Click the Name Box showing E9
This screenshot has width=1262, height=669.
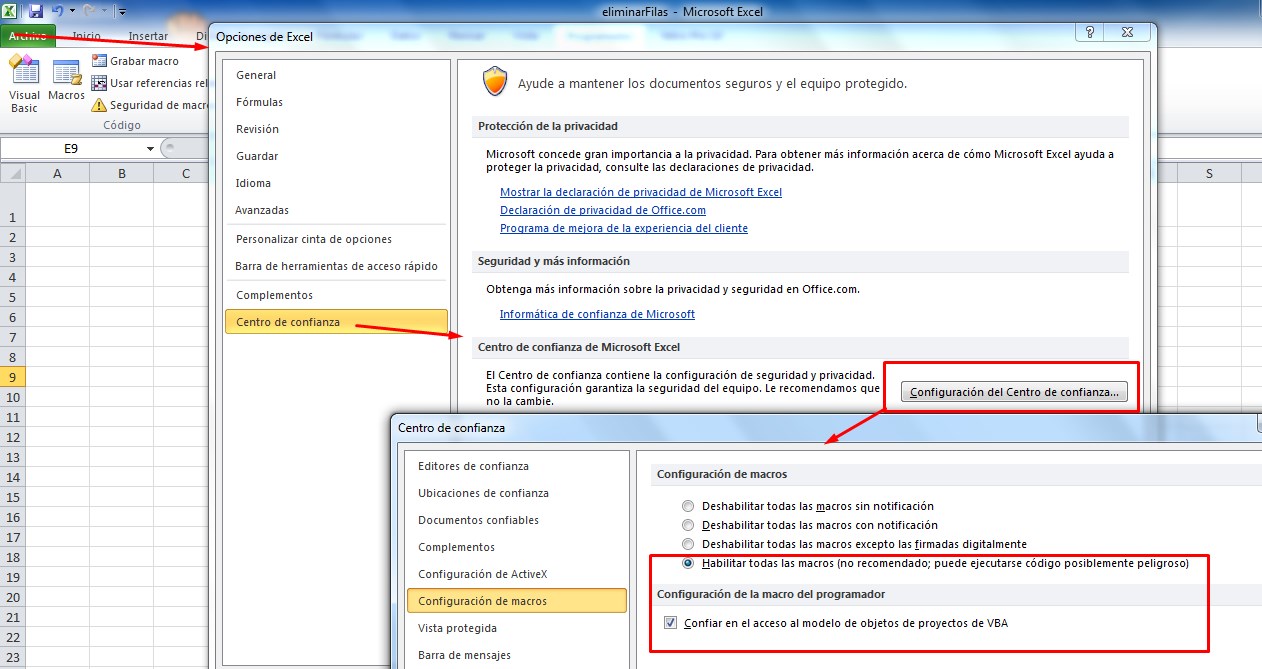pyautogui.click(x=72, y=148)
